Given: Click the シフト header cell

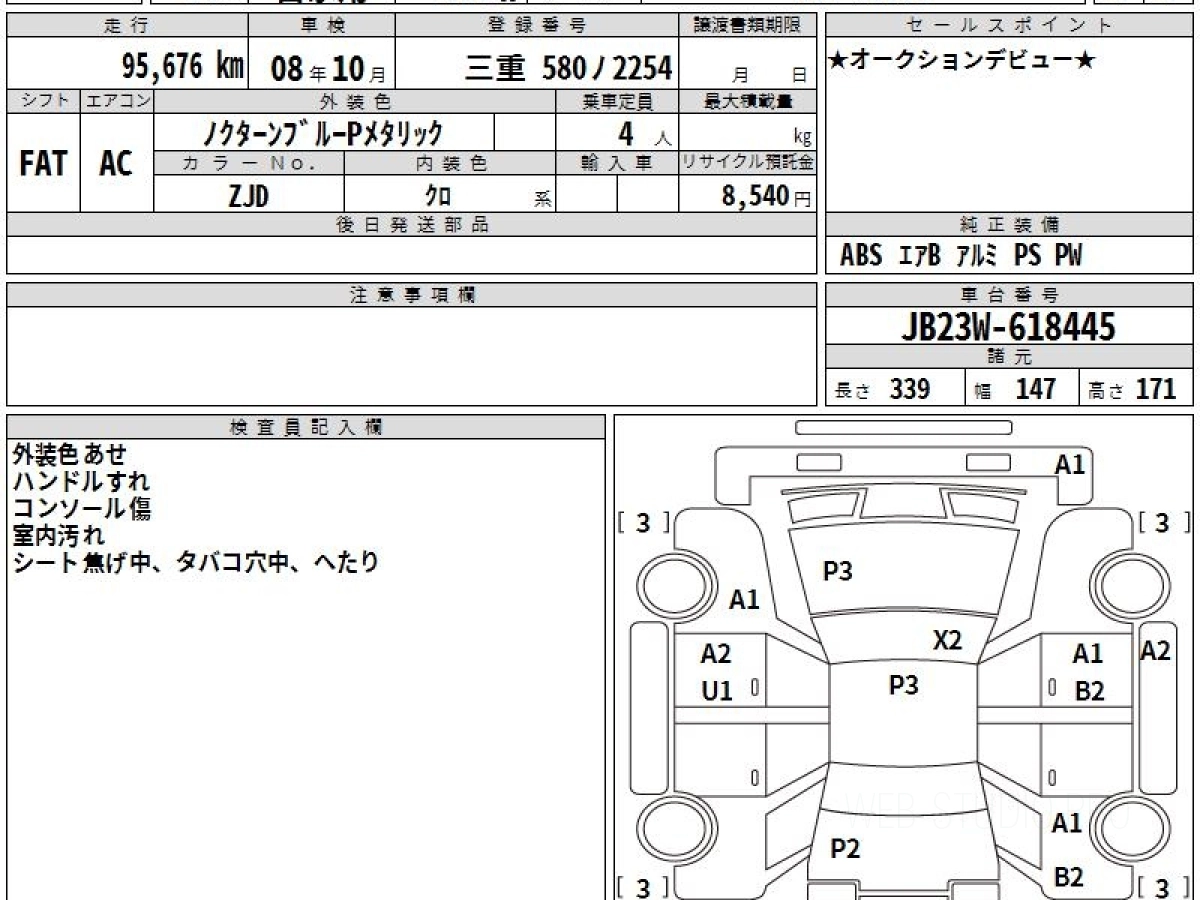Looking at the screenshot, I should click(43, 100).
